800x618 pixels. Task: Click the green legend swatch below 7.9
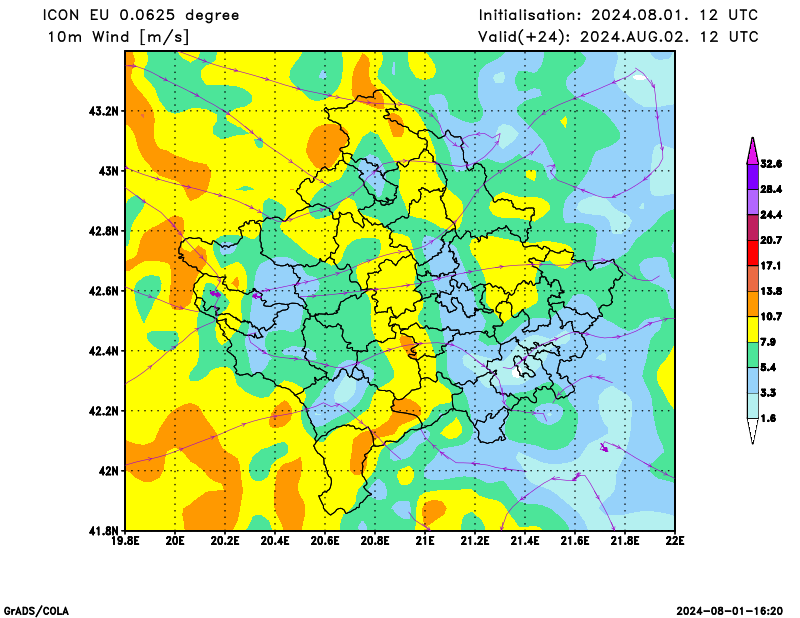tap(753, 355)
